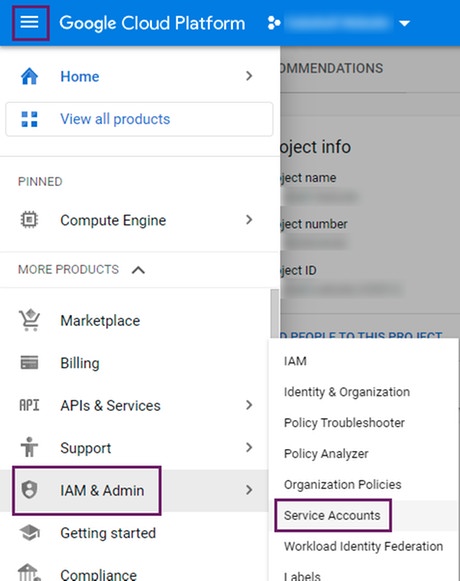Expand the Support submenu chevron
This screenshot has width=460, height=581.
[249, 447]
